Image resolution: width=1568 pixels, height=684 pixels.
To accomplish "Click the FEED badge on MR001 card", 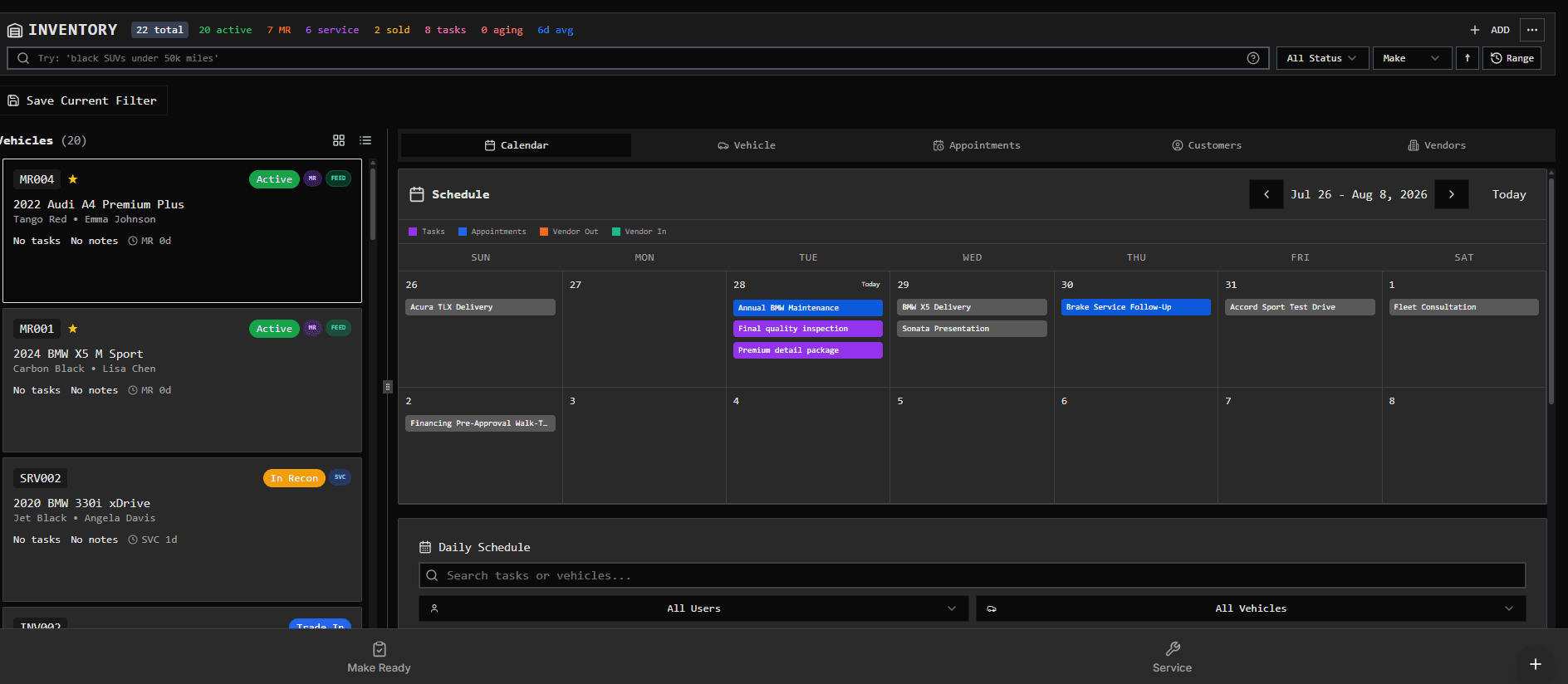I will pyautogui.click(x=338, y=328).
